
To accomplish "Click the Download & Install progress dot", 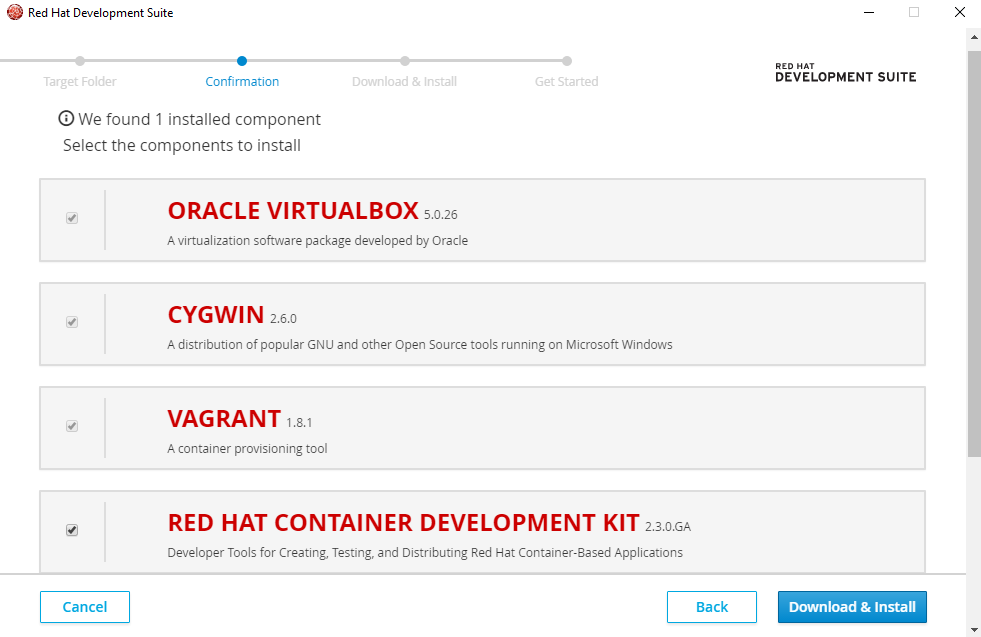I will 405,61.
